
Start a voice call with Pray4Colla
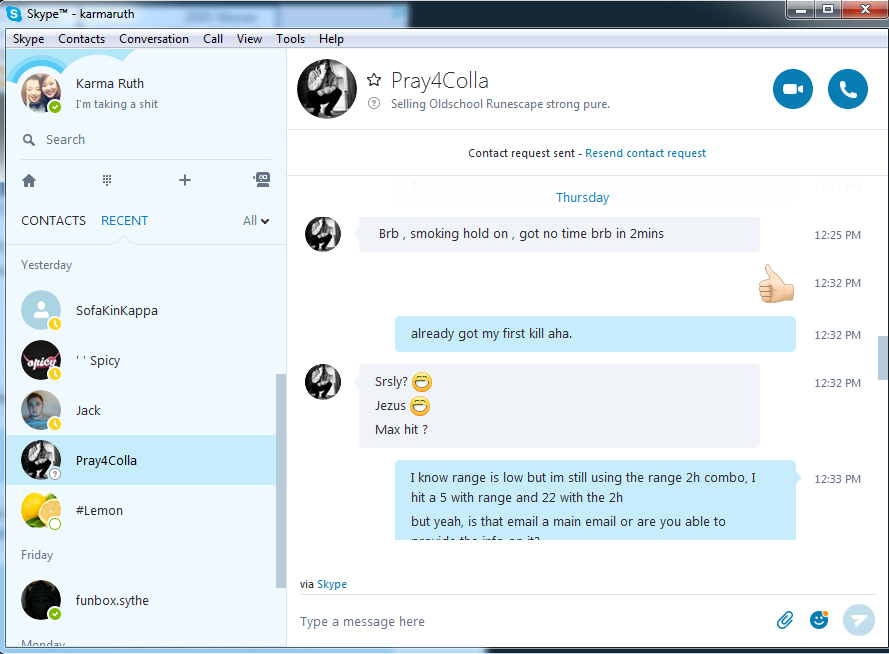848,89
